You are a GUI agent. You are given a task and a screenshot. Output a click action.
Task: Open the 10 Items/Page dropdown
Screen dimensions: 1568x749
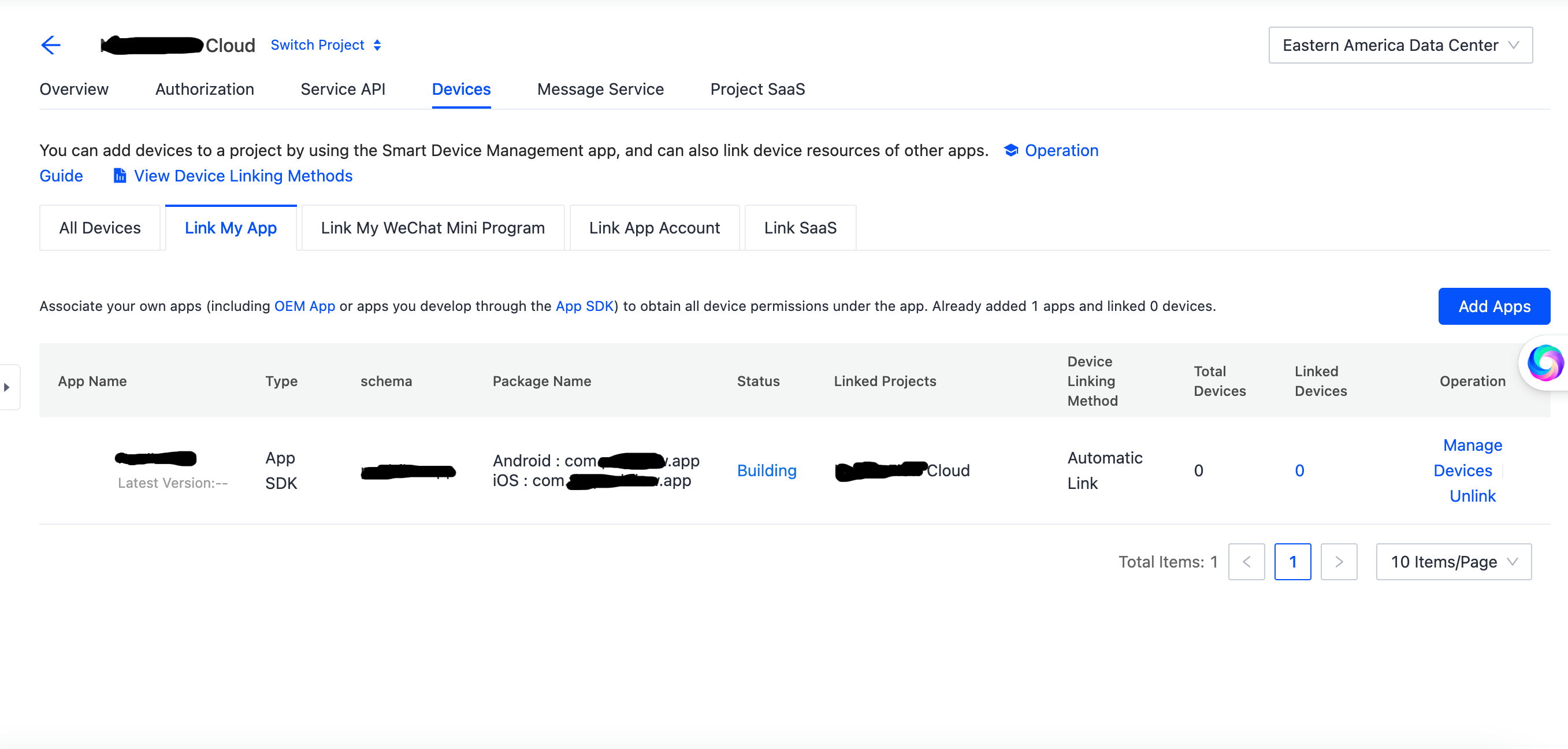[1454, 561]
